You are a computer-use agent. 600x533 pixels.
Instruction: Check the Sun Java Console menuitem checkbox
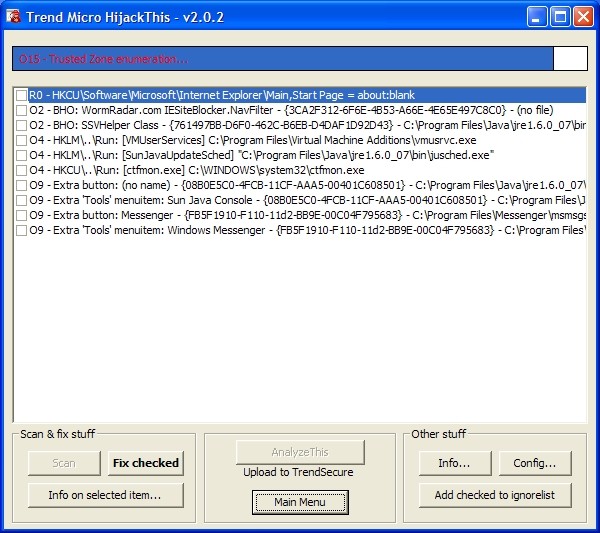point(21,200)
